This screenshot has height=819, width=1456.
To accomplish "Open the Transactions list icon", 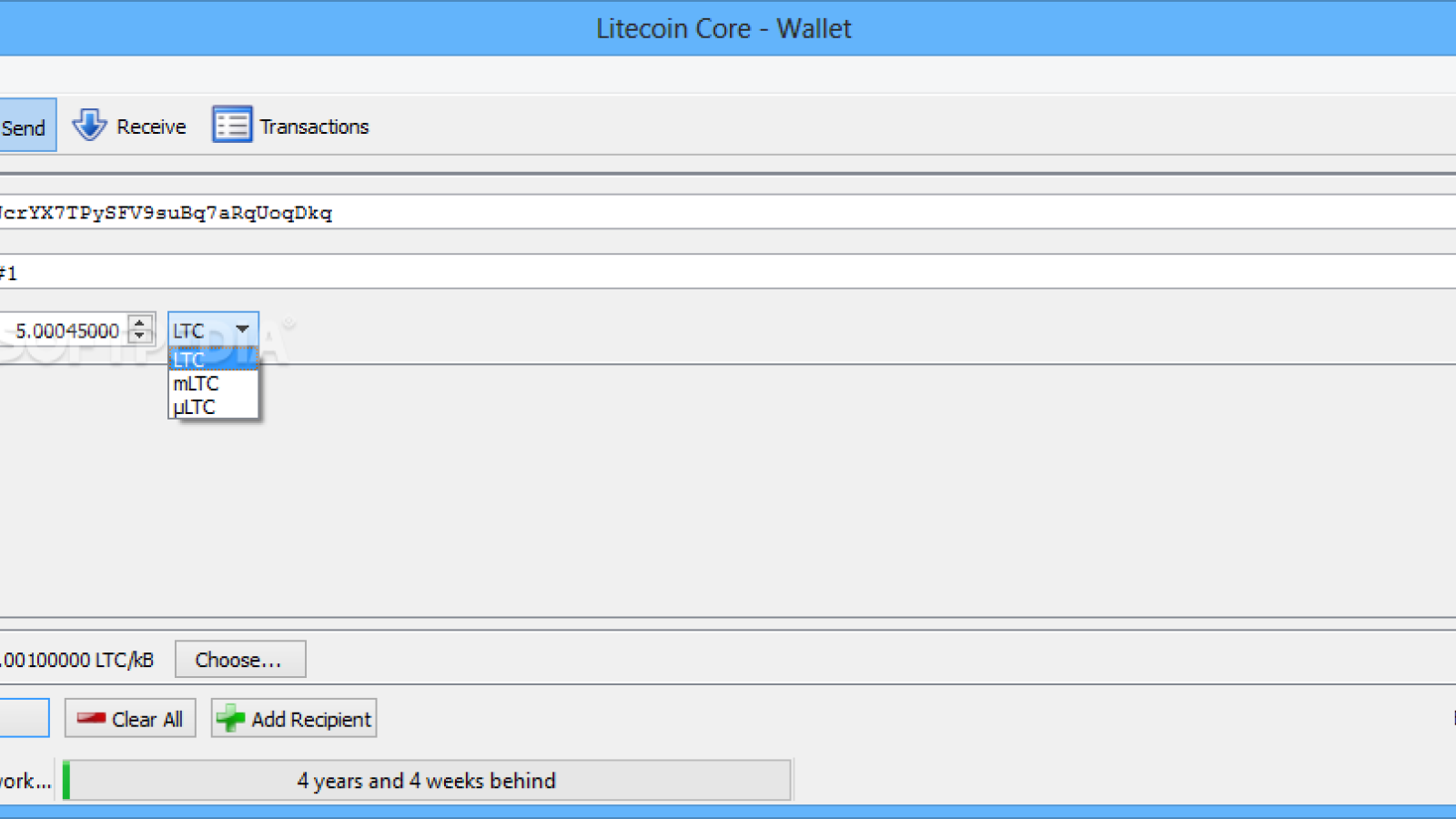I will pos(232,125).
